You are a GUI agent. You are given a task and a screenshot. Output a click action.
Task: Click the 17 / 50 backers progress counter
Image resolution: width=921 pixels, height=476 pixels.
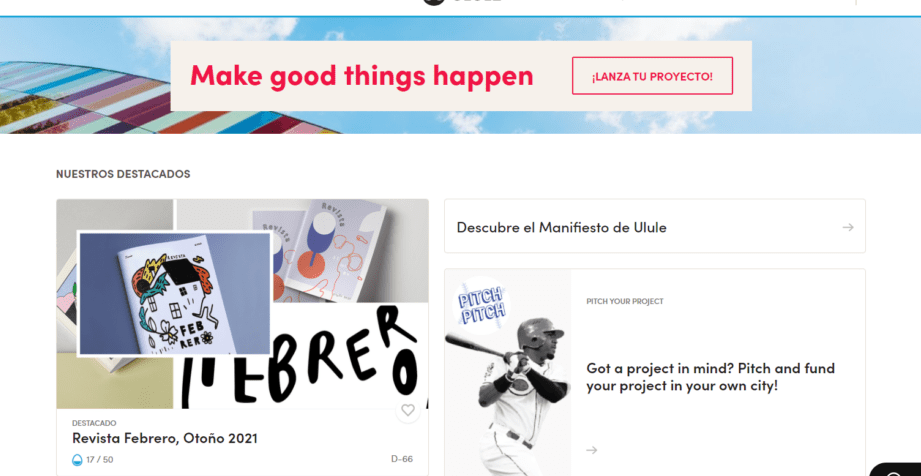click(x=99, y=460)
